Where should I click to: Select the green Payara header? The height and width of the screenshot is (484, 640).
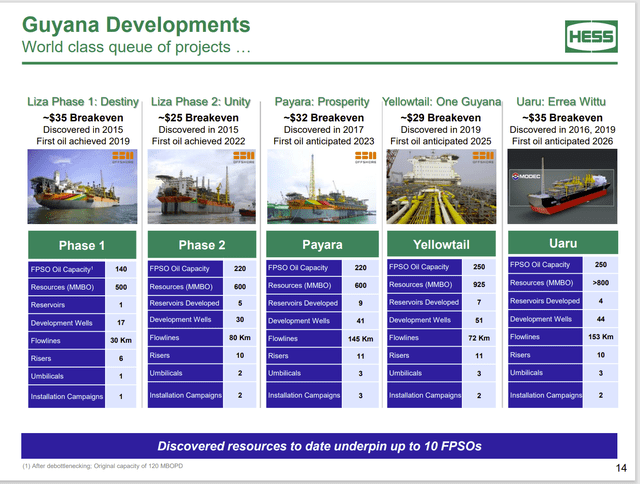coord(322,244)
